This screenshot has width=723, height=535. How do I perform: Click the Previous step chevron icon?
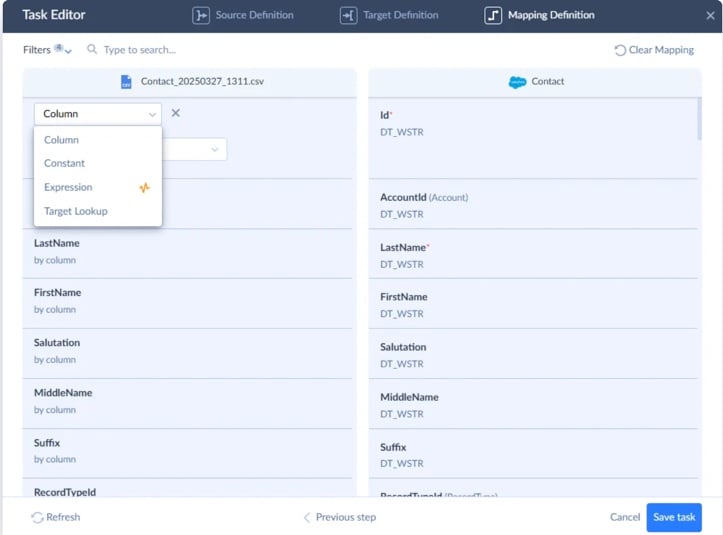[307, 517]
